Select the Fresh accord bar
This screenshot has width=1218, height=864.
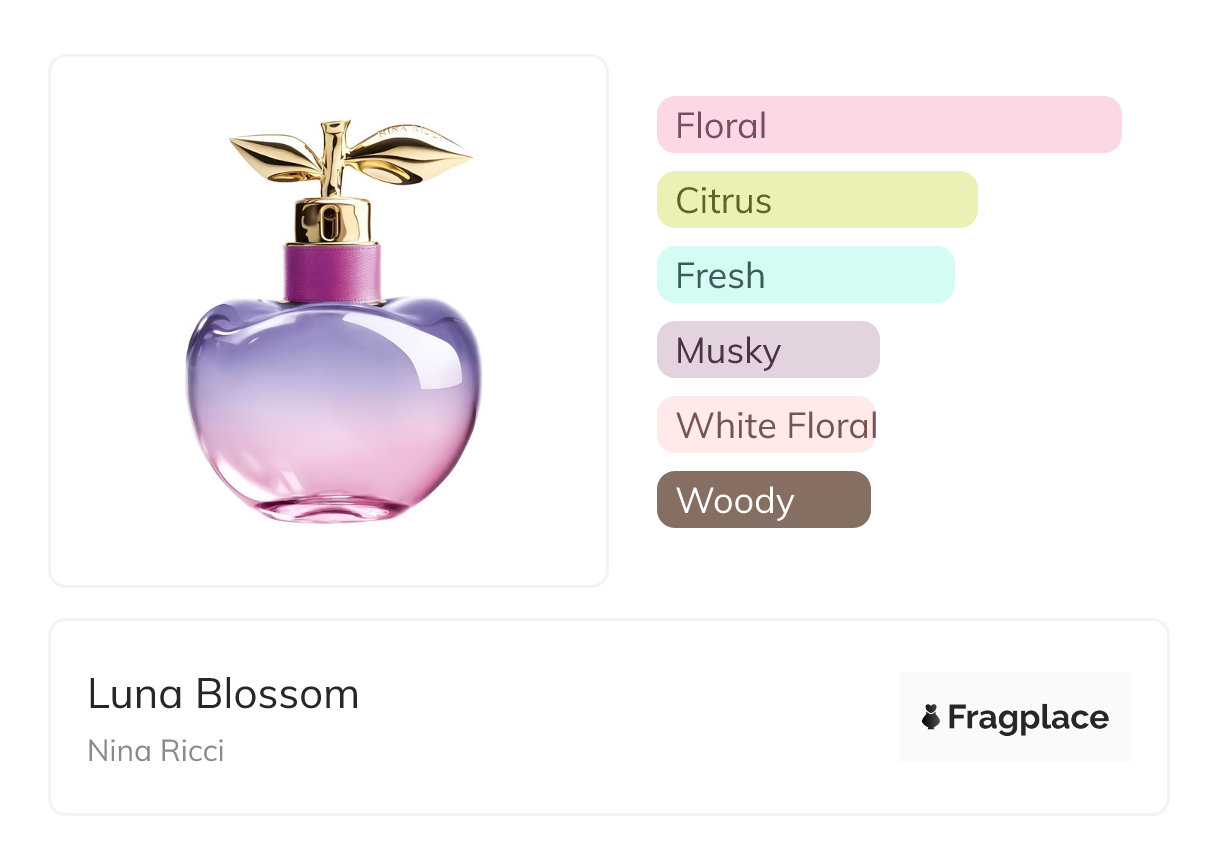coord(806,275)
